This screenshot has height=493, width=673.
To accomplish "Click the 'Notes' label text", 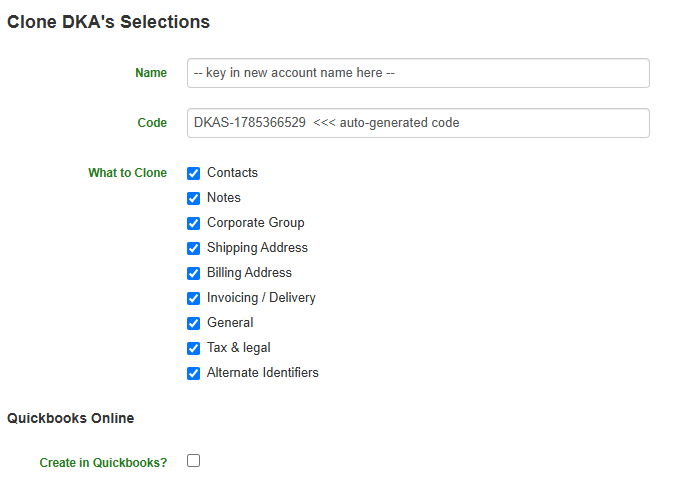I will click(x=224, y=197).
